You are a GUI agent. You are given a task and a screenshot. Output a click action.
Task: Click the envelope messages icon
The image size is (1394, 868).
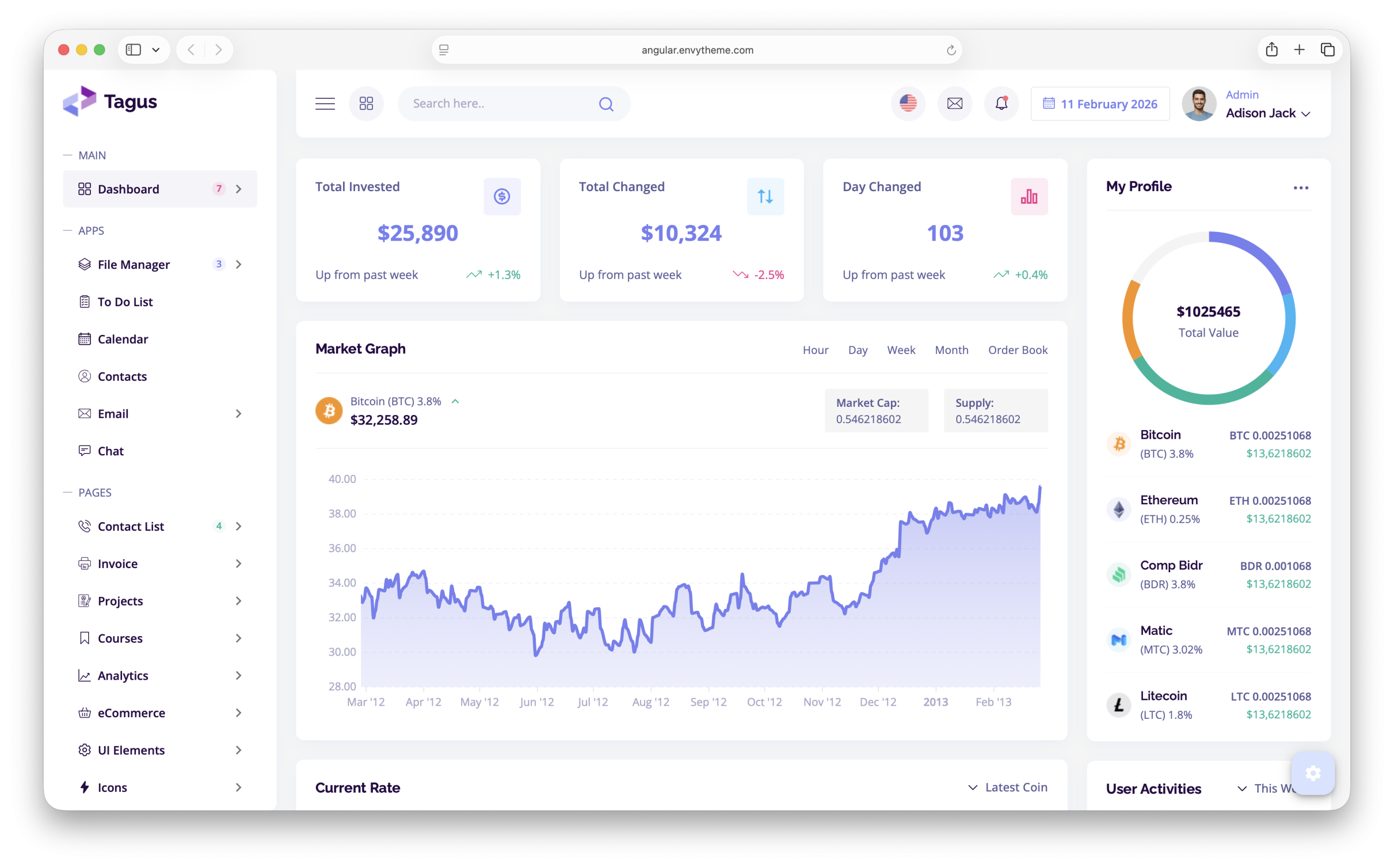(955, 104)
